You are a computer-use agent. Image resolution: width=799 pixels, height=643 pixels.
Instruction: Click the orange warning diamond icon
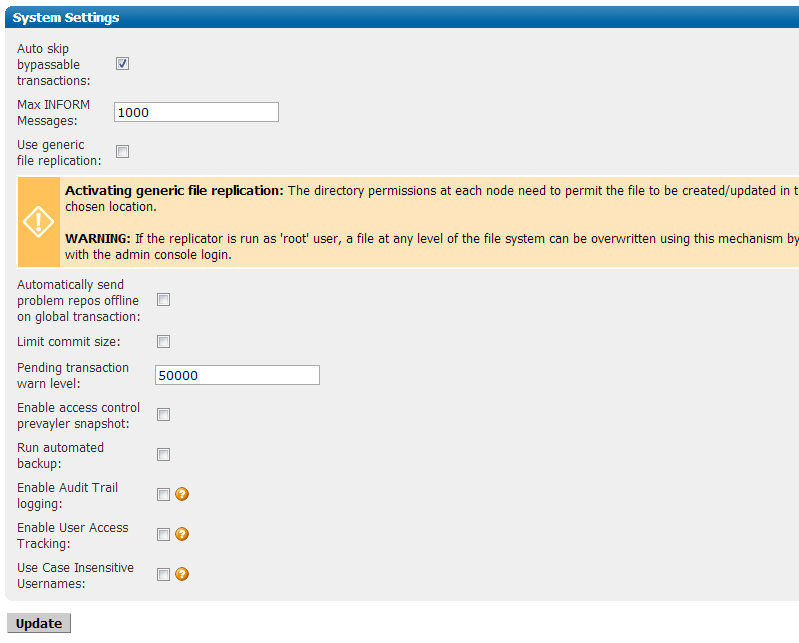pos(38,222)
